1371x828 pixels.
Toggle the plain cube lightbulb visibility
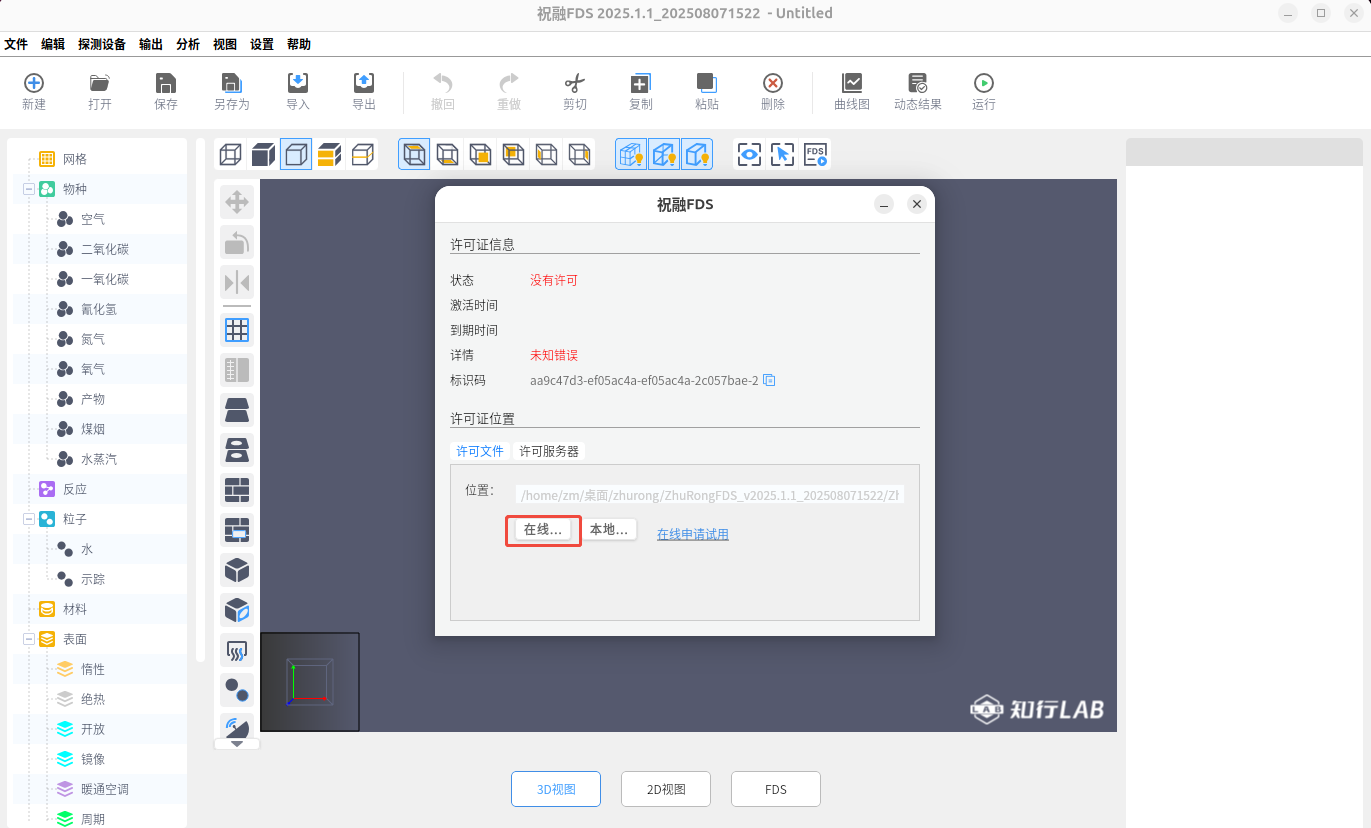pyautogui.click(x=697, y=154)
